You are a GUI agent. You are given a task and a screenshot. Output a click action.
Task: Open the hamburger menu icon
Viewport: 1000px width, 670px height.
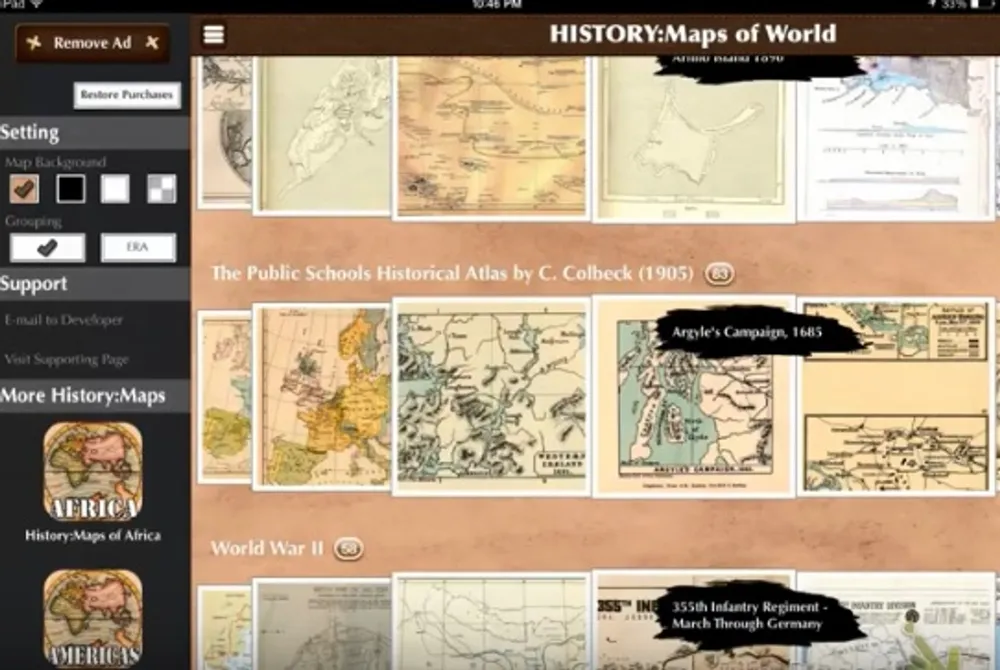(213, 34)
